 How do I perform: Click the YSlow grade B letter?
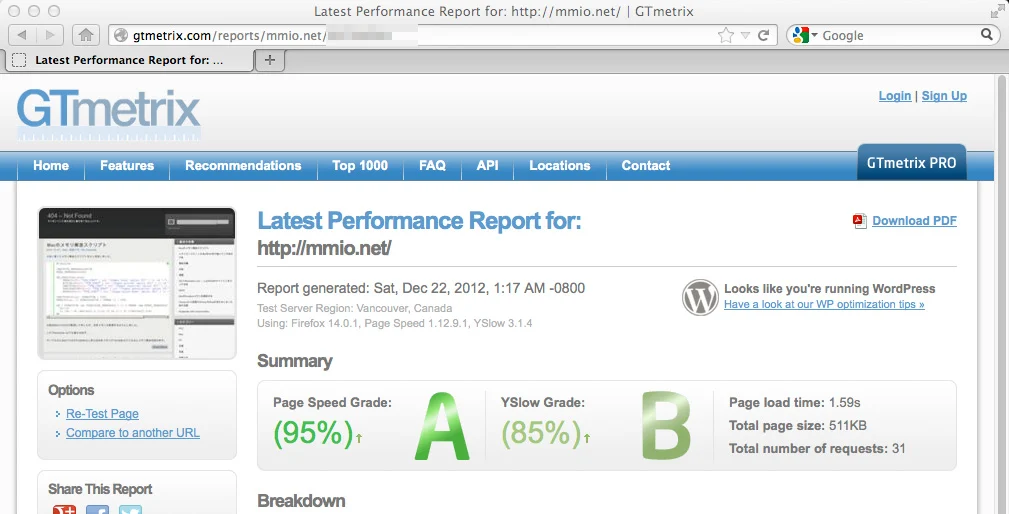pyautogui.click(x=667, y=427)
